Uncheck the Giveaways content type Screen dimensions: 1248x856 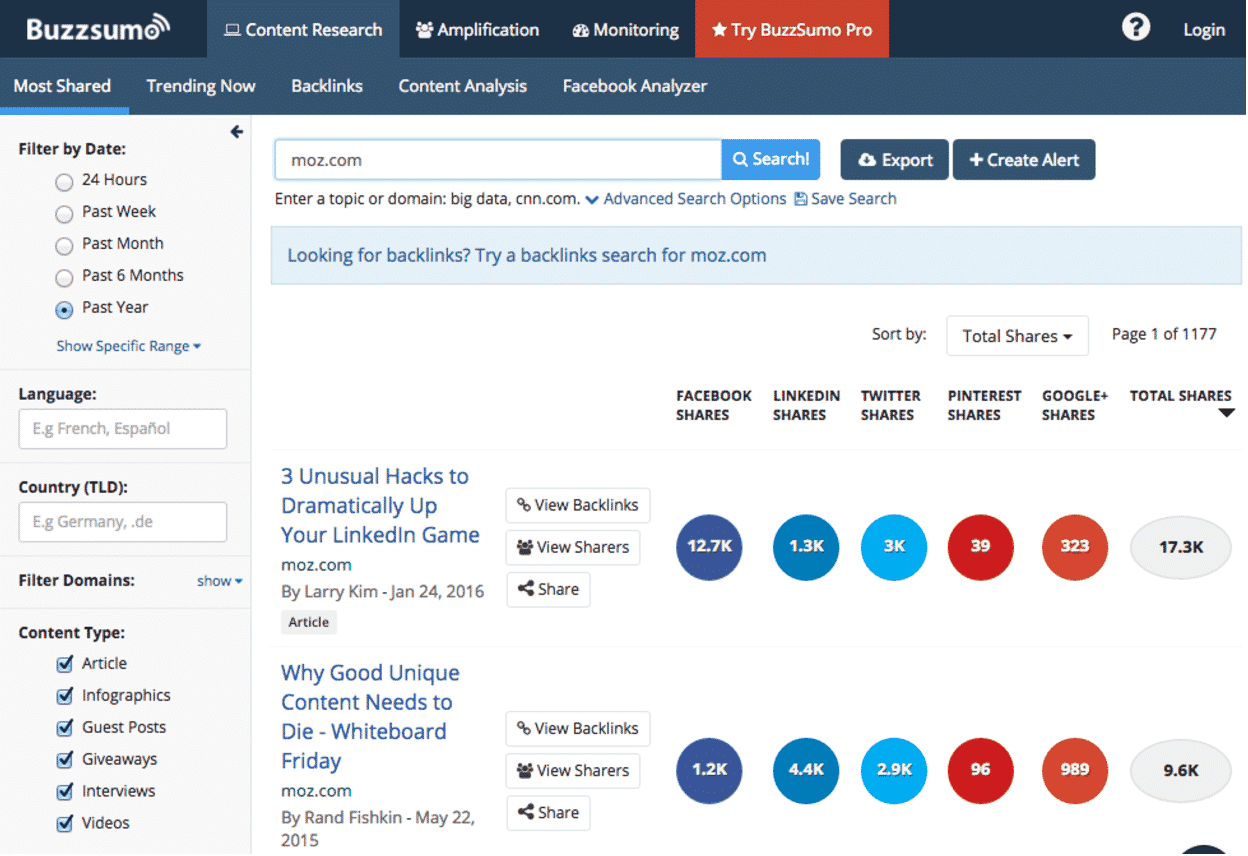[65, 760]
